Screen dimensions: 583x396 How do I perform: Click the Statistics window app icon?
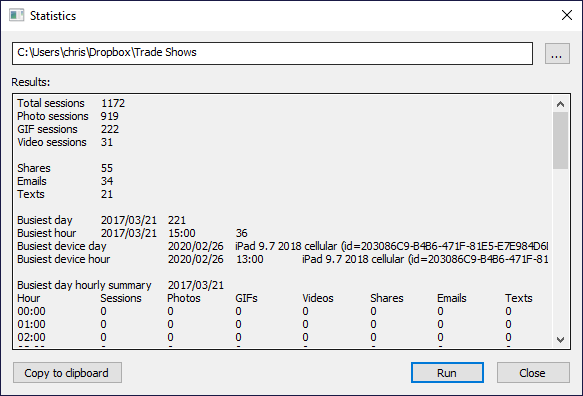point(16,16)
